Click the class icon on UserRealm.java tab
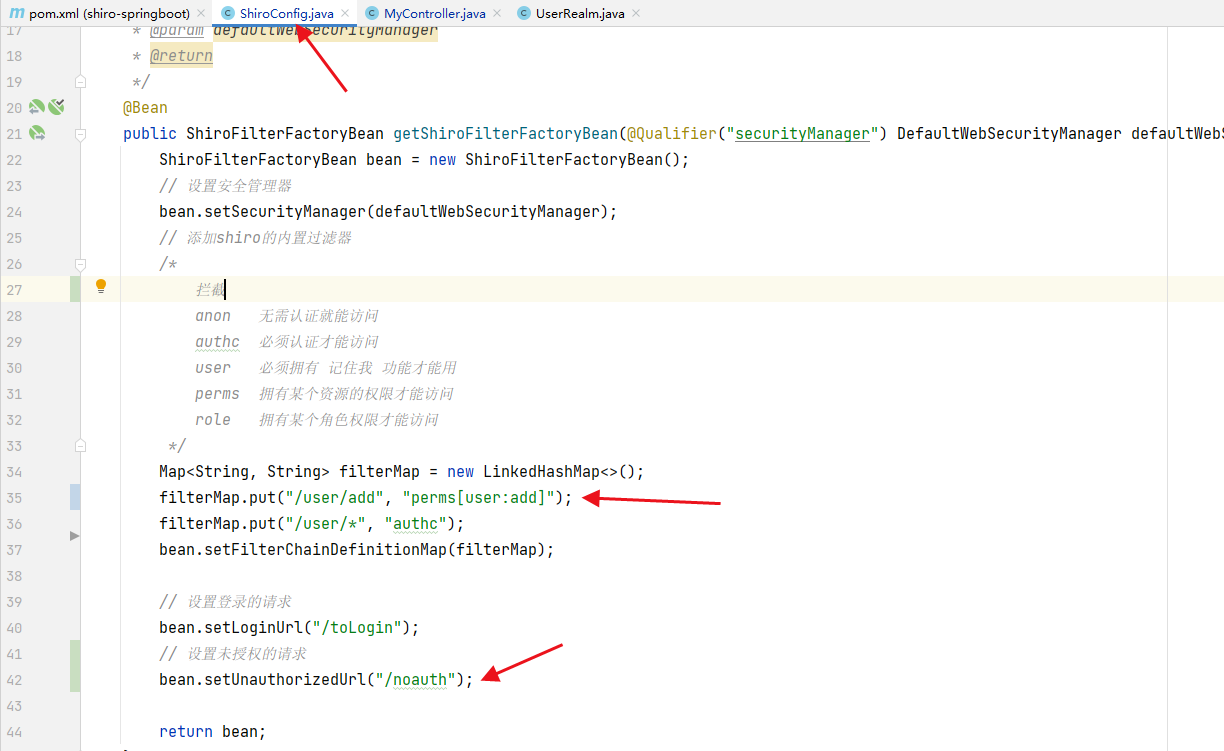This screenshot has width=1224, height=751. click(524, 13)
